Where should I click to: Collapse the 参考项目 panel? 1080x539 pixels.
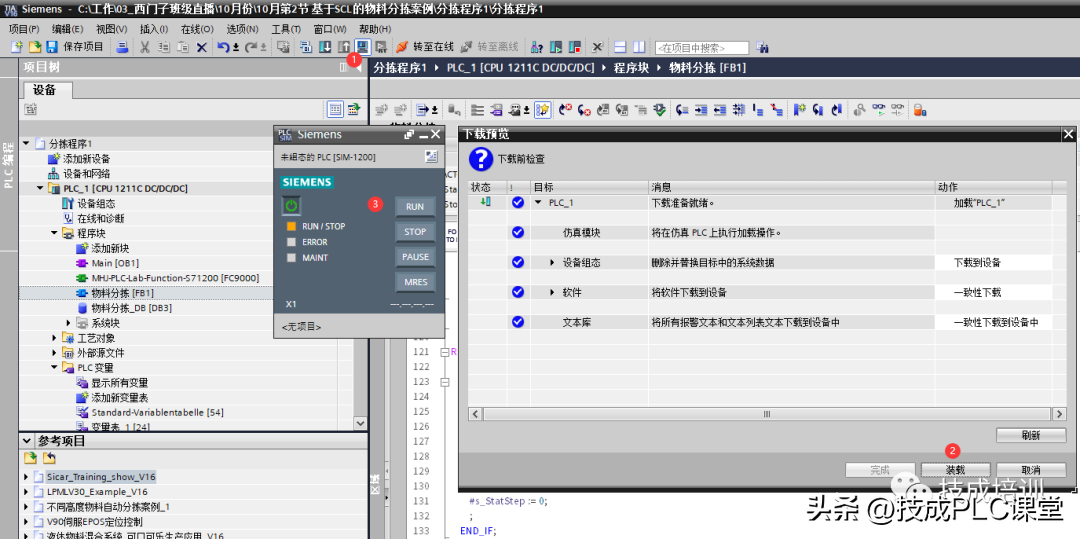pyautogui.click(x=27, y=441)
